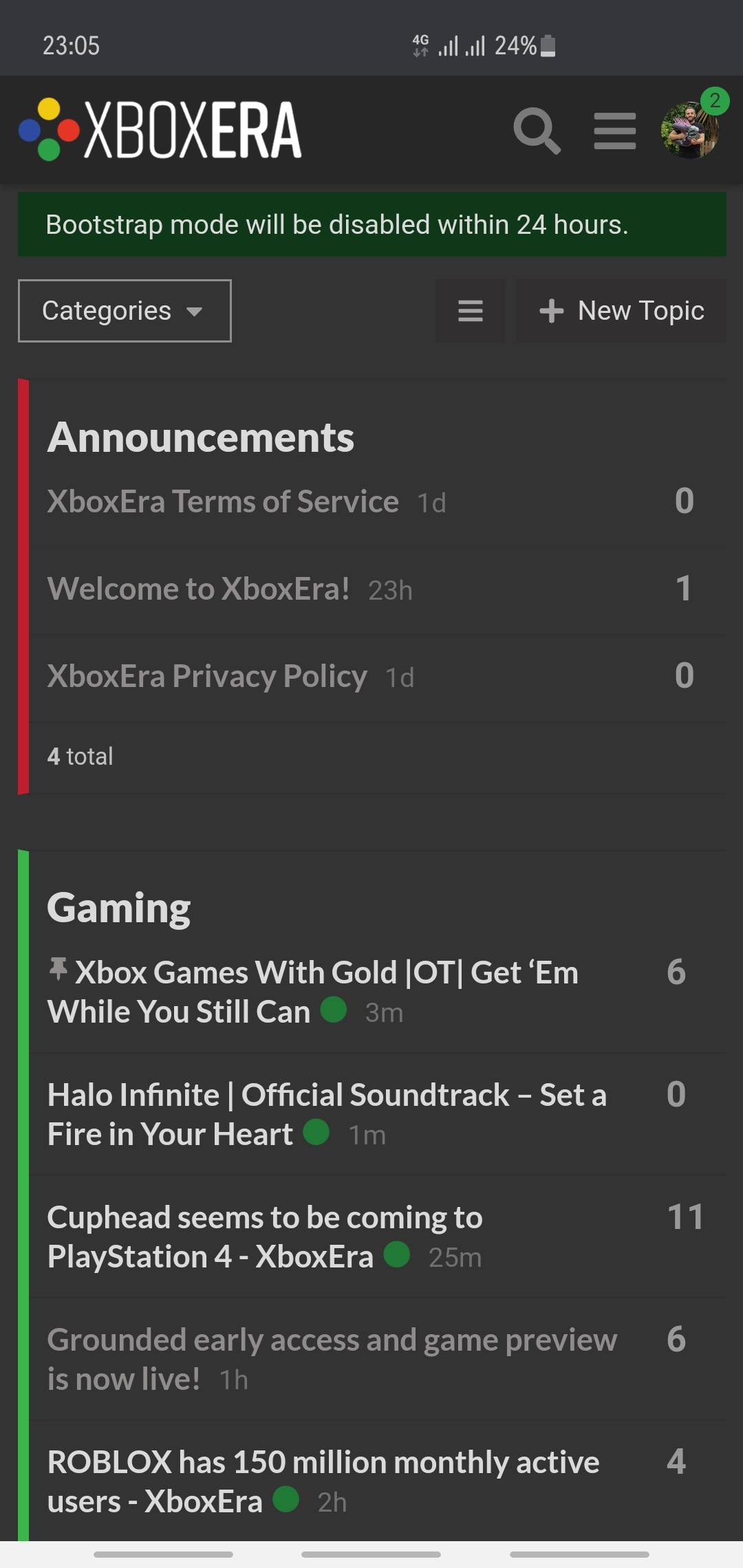Click unread dot on Cuphead topic
The height and width of the screenshot is (1568, 743).
(397, 1254)
